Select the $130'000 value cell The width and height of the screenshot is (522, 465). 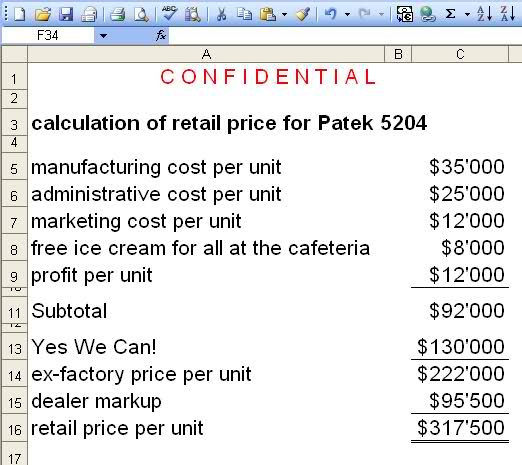pos(460,347)
